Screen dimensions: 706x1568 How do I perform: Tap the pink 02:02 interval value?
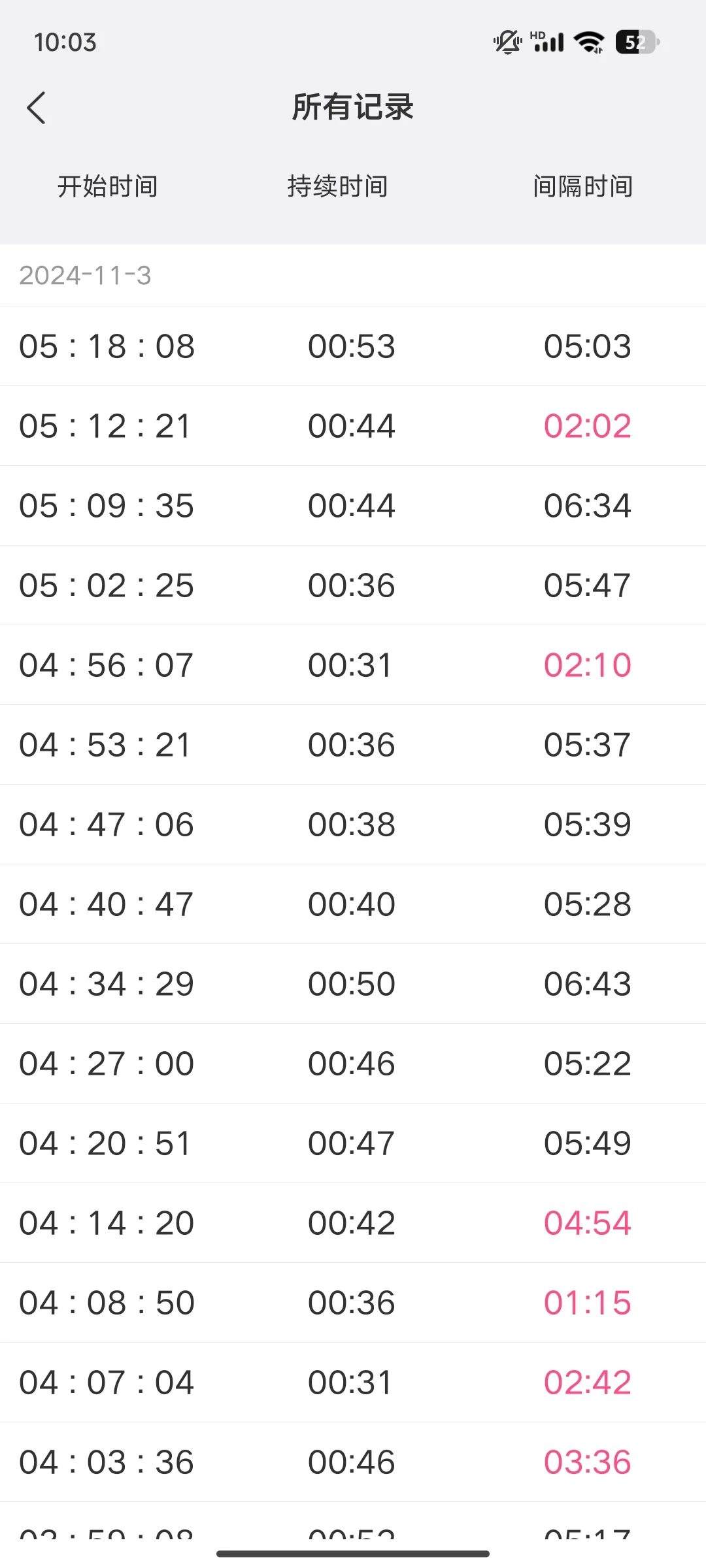(587, 426)
